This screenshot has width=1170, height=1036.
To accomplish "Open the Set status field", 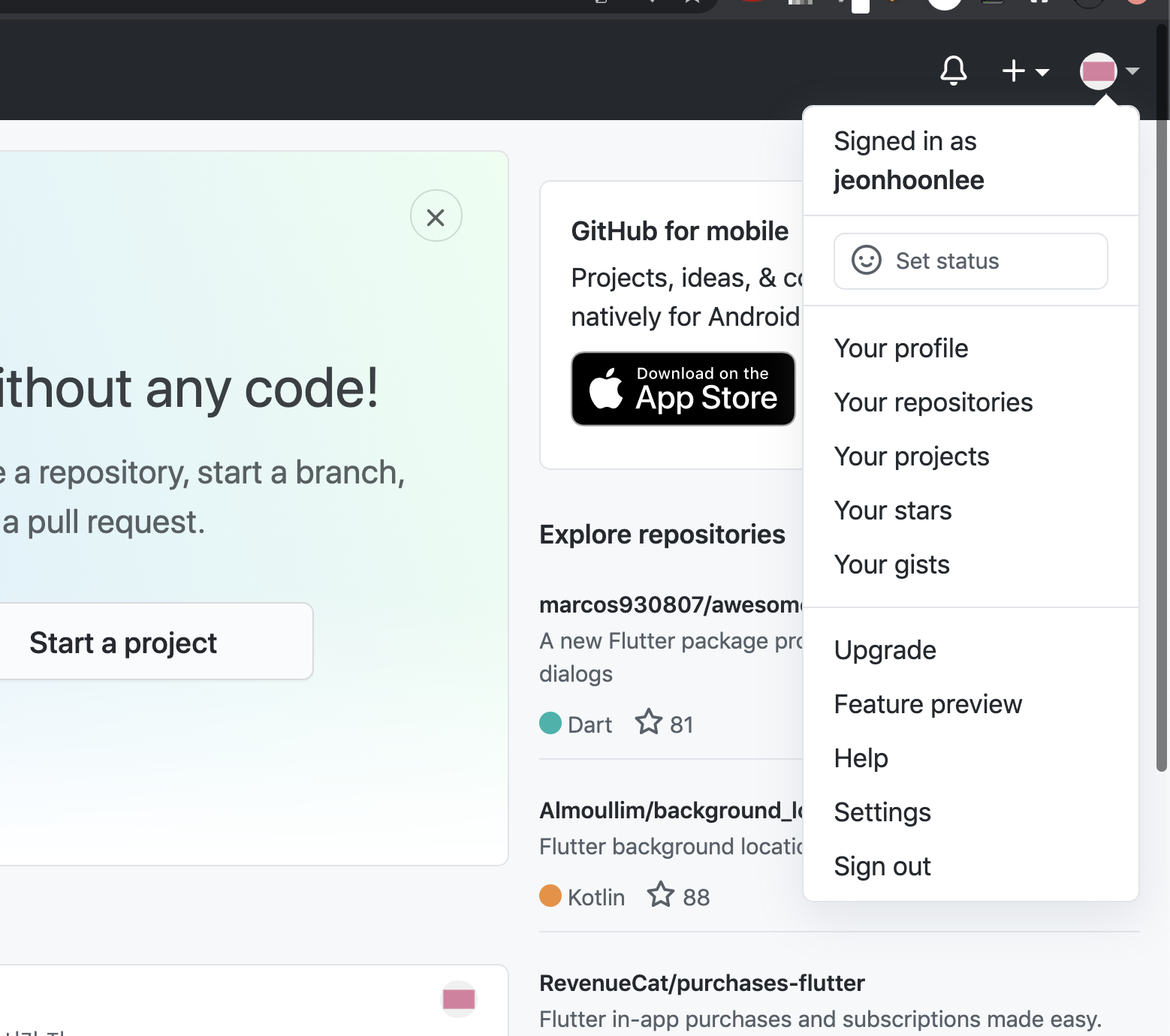I will [x=970, y=261].
